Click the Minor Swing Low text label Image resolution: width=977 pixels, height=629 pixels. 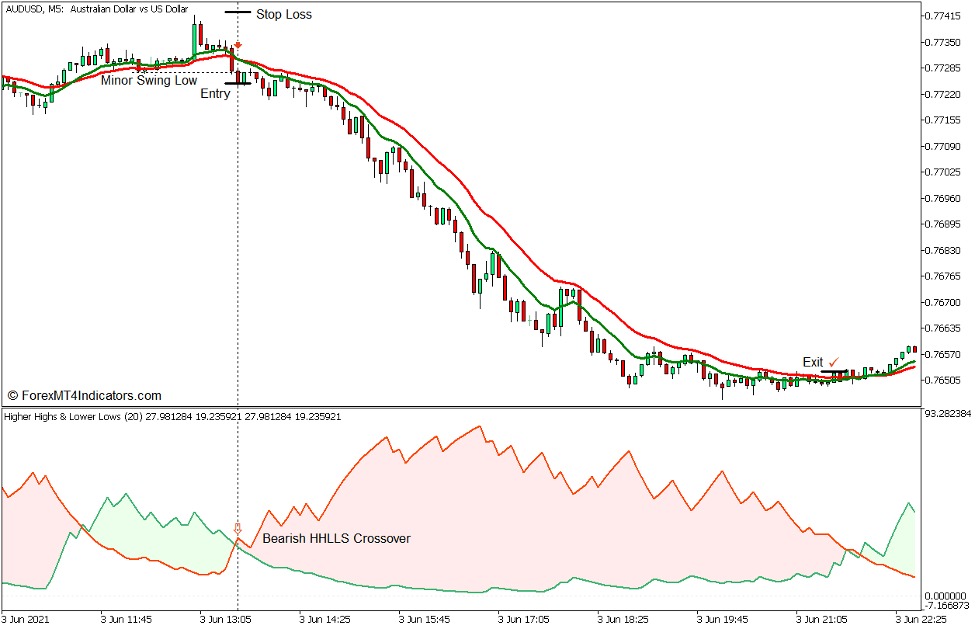click(151, 80)
